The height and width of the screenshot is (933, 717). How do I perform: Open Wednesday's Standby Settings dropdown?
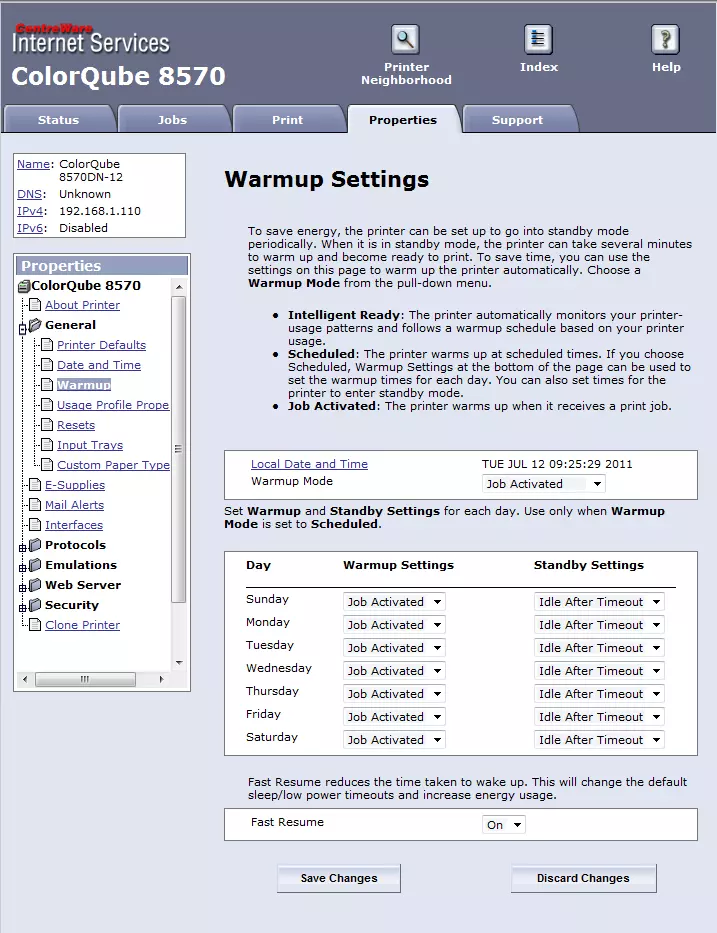click(599, 671)
